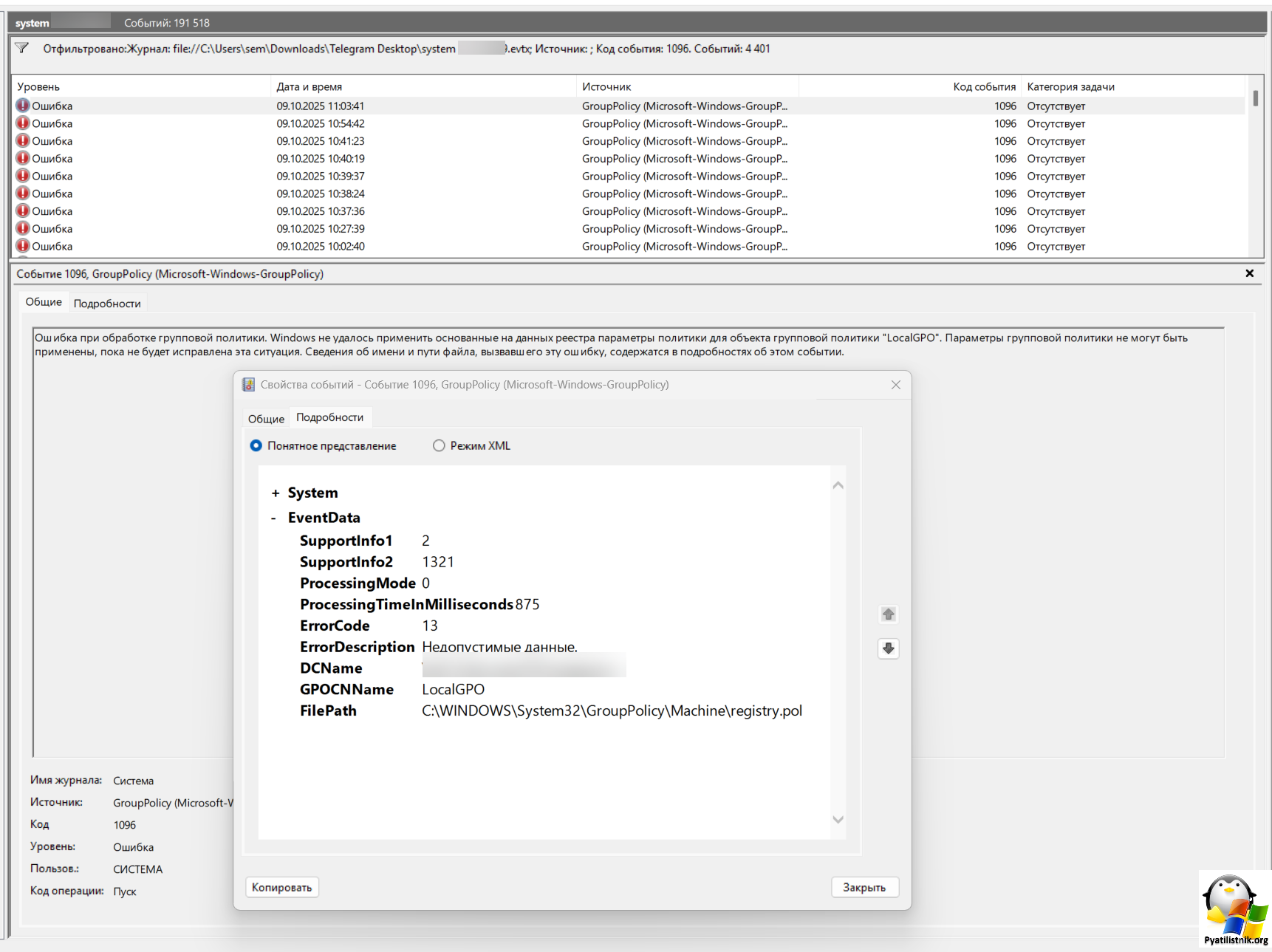The width and height of the screenshot is (1272, 952).
Task: Click the up arrow previous event button
Action: (x=888, y=614)
